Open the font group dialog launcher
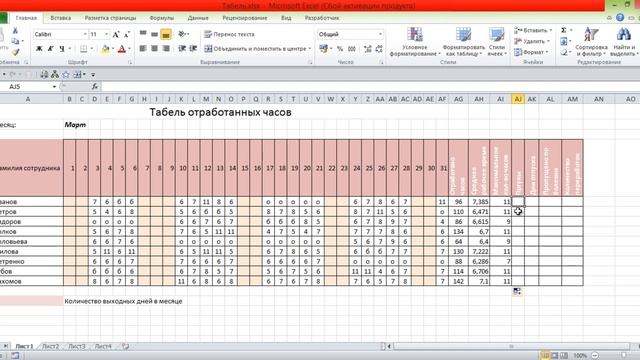The image size is (640, 360). point(130,62)
